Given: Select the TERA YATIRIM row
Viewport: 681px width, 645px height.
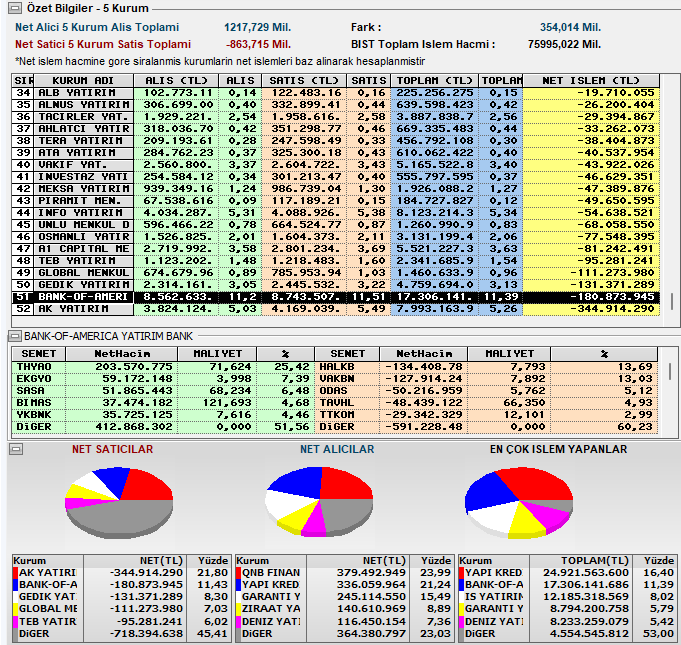Looking at the screenshot, I should click(336, 141).
